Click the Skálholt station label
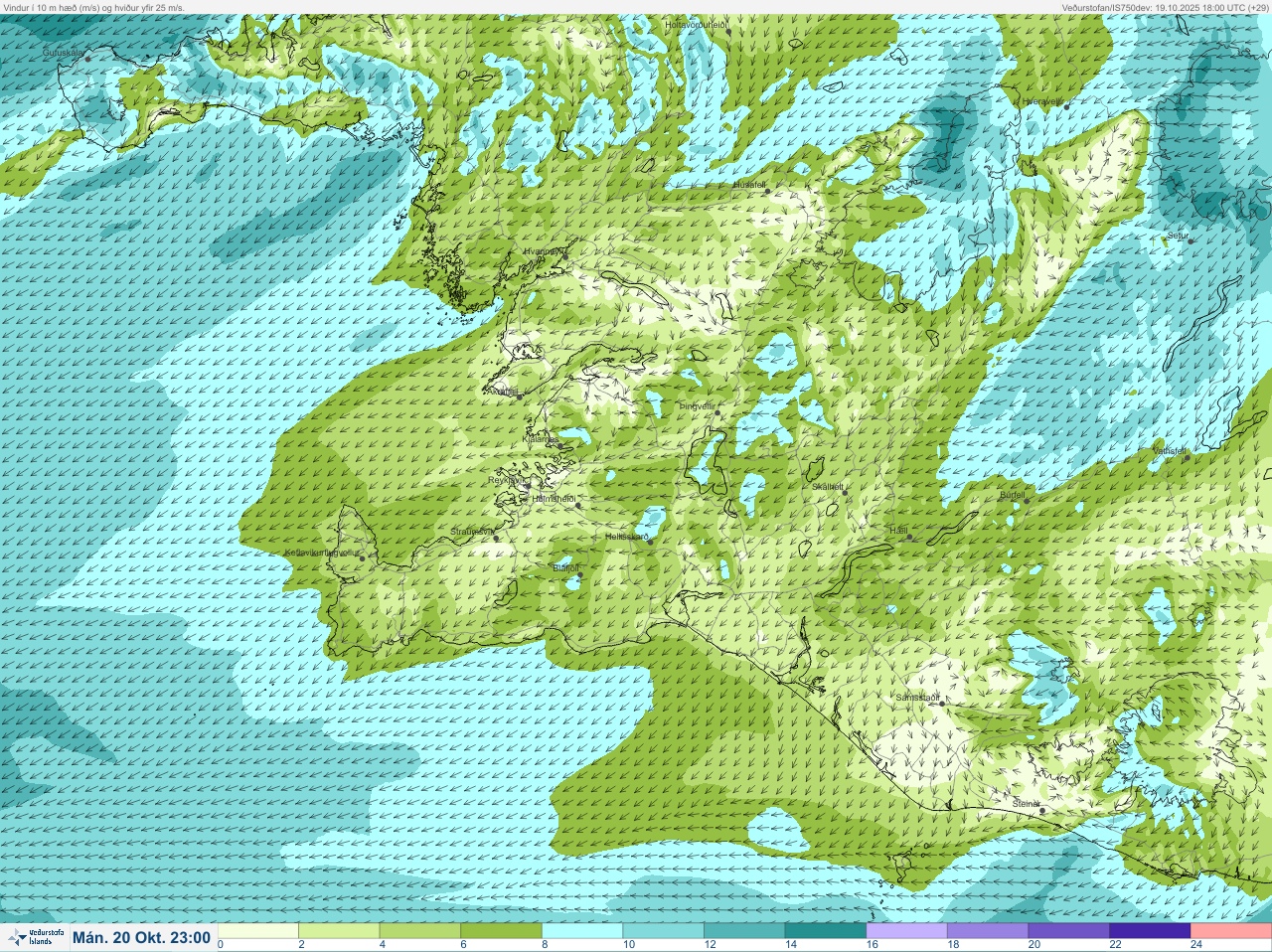This screenshot has width=1272, height=952. tap(828, 486)
